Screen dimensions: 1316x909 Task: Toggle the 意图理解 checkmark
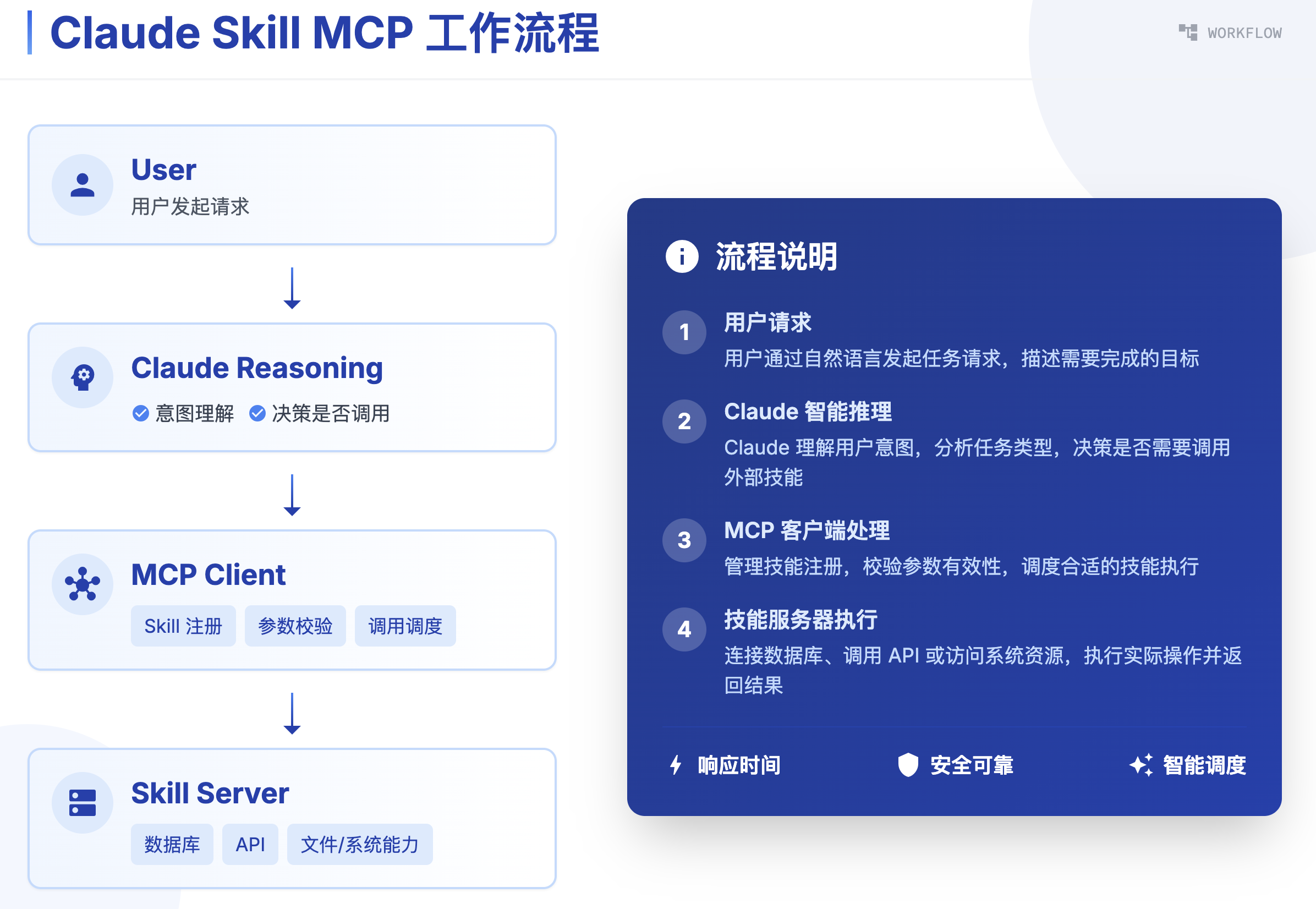point(141,413)
